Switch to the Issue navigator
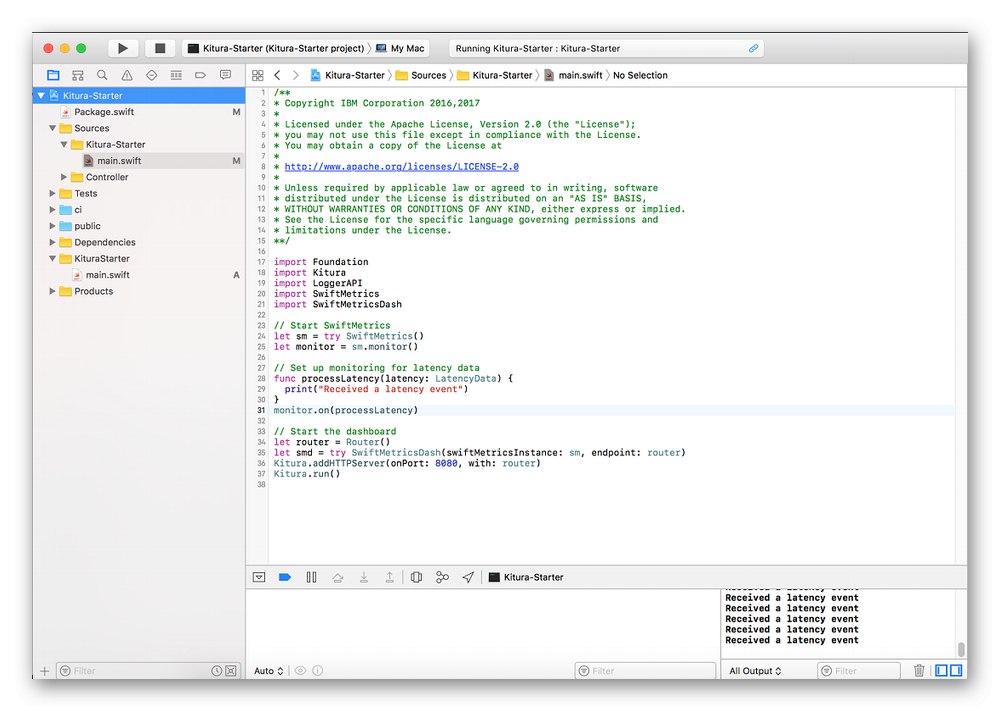This screenshot has width=1000, height=711. 125,75
